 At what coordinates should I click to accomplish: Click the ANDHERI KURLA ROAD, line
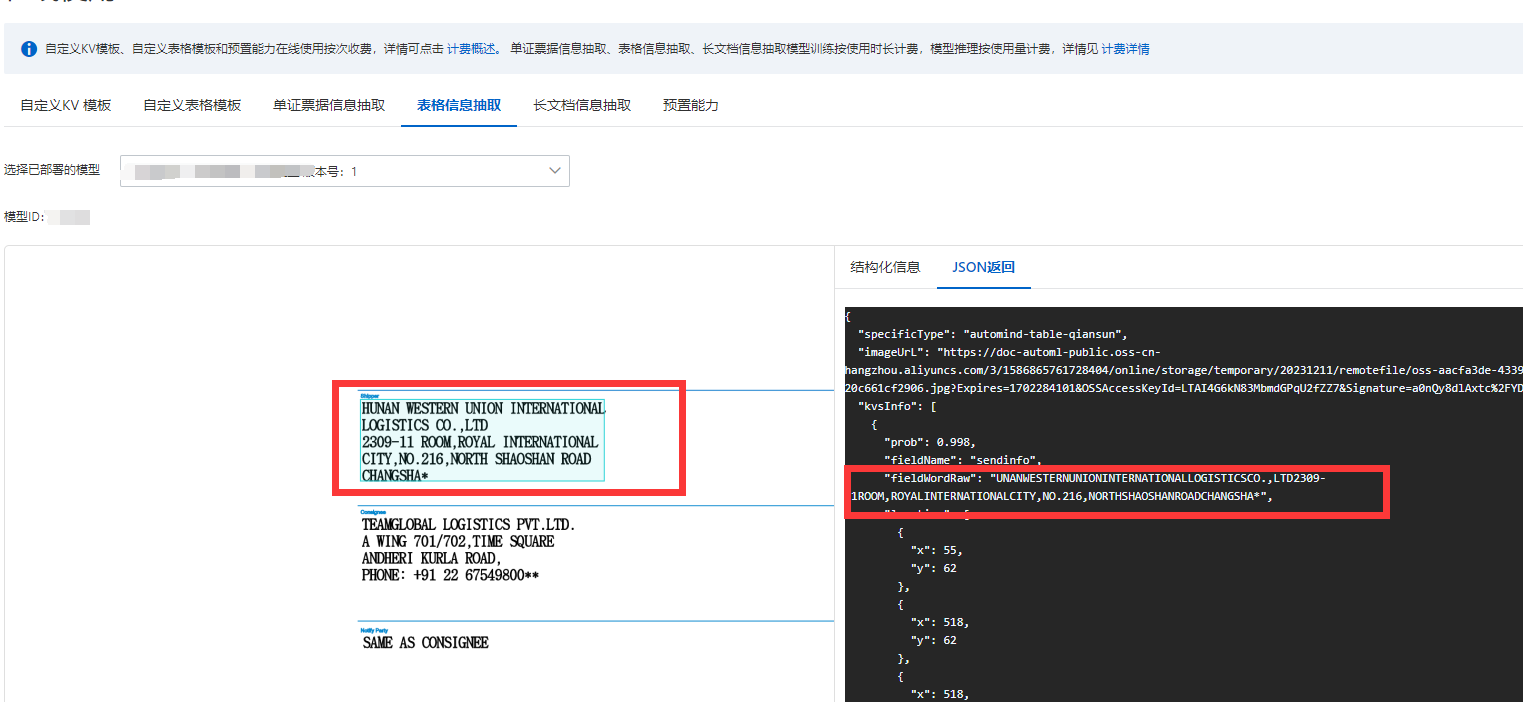[x=431, y=559]
